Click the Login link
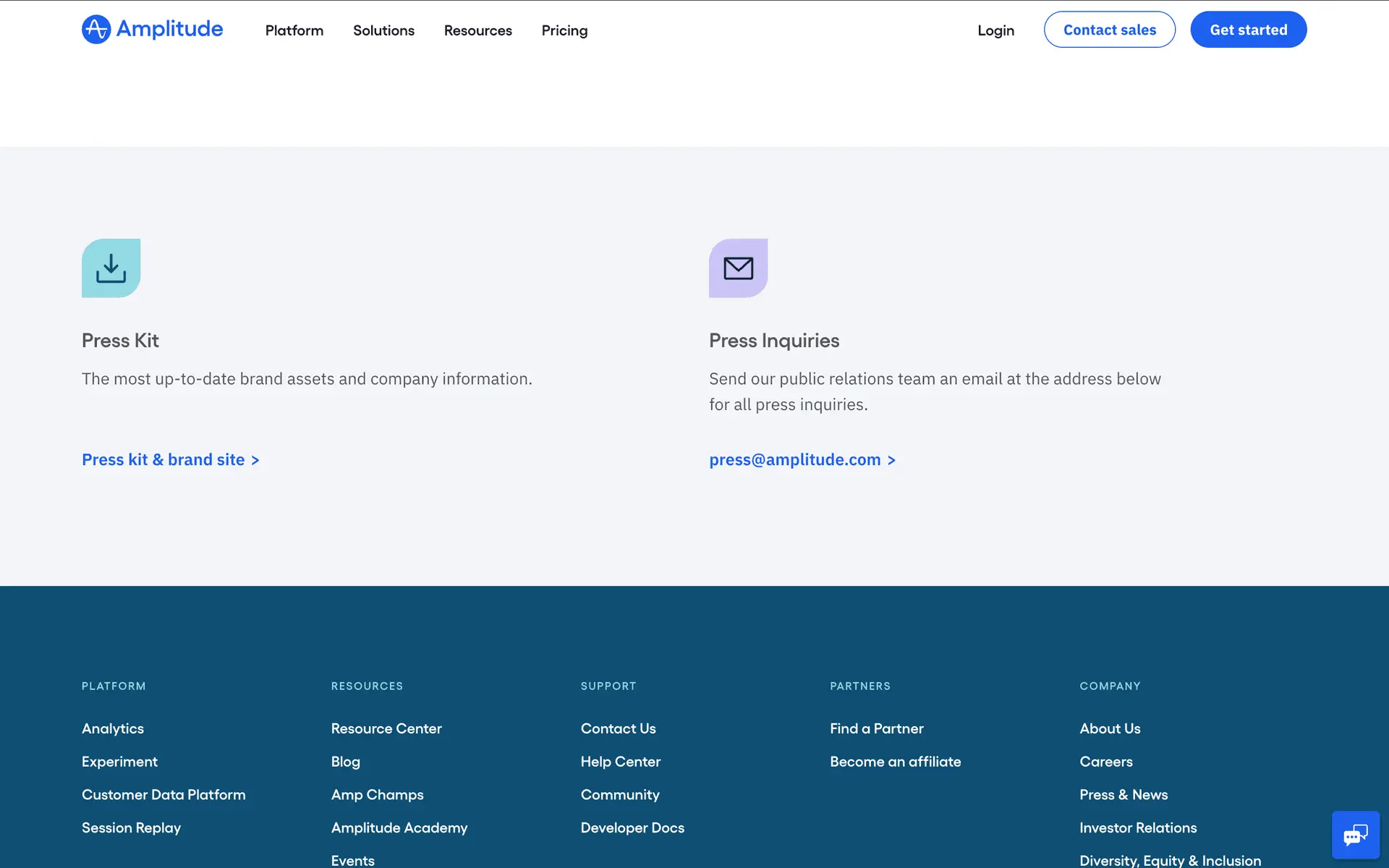The height and width of the screenshot is (868, 1389). coord(995,30)
